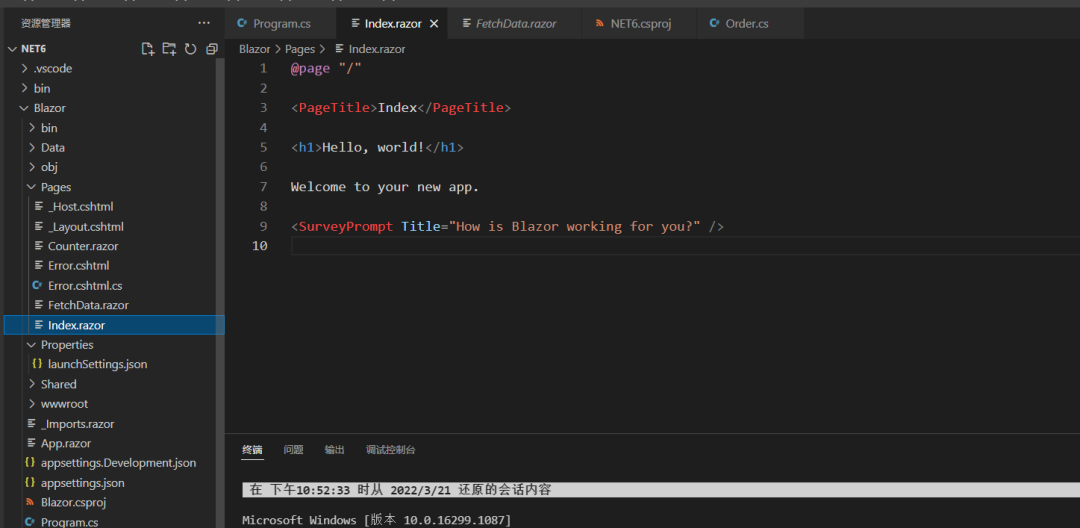Screen dimensions: 1080x528
Task: Click the New Folder icon in explorer header
Action: (x=169, y=49)
